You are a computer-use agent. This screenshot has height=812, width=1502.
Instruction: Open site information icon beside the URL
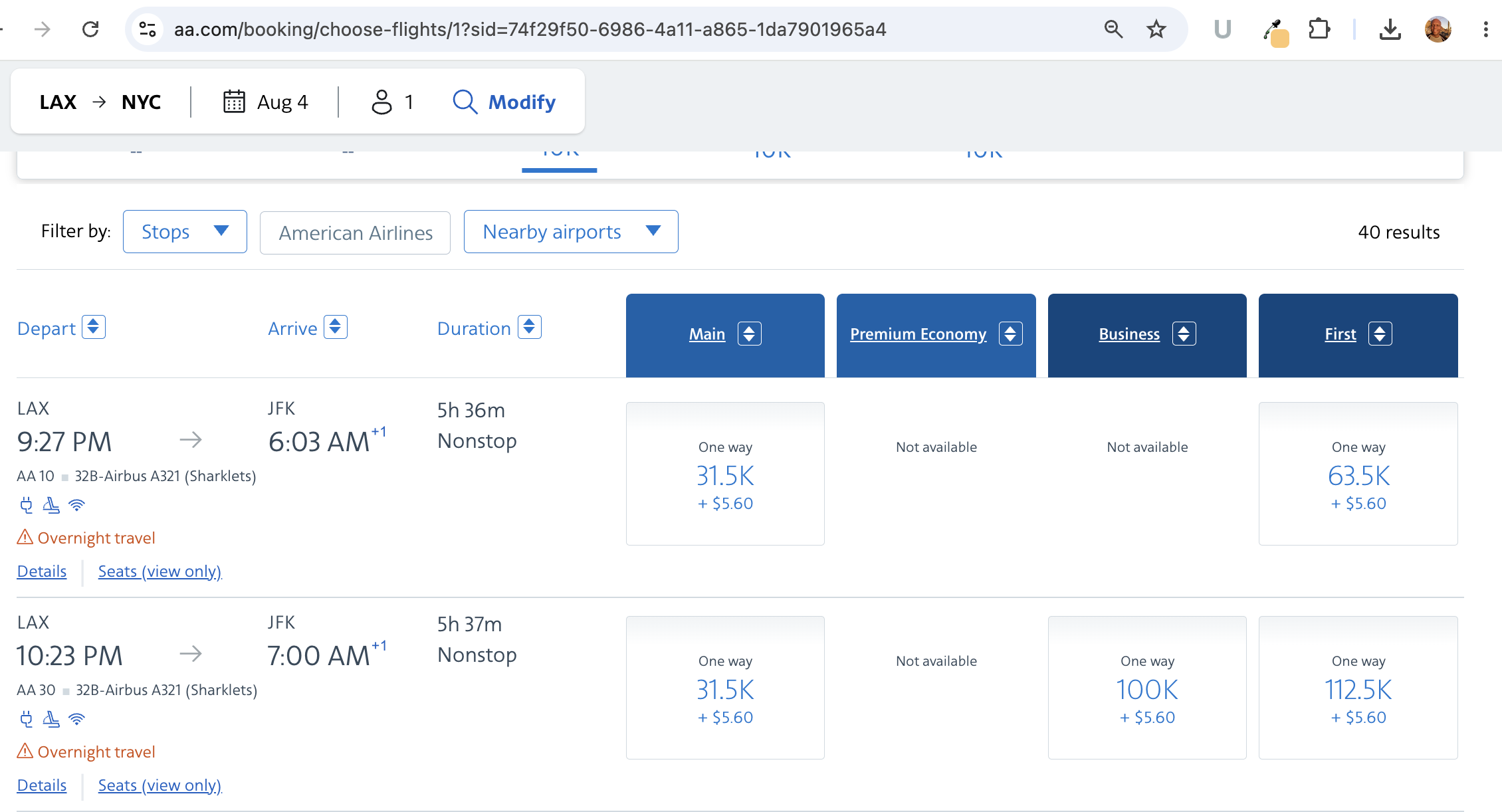[148, 29]
